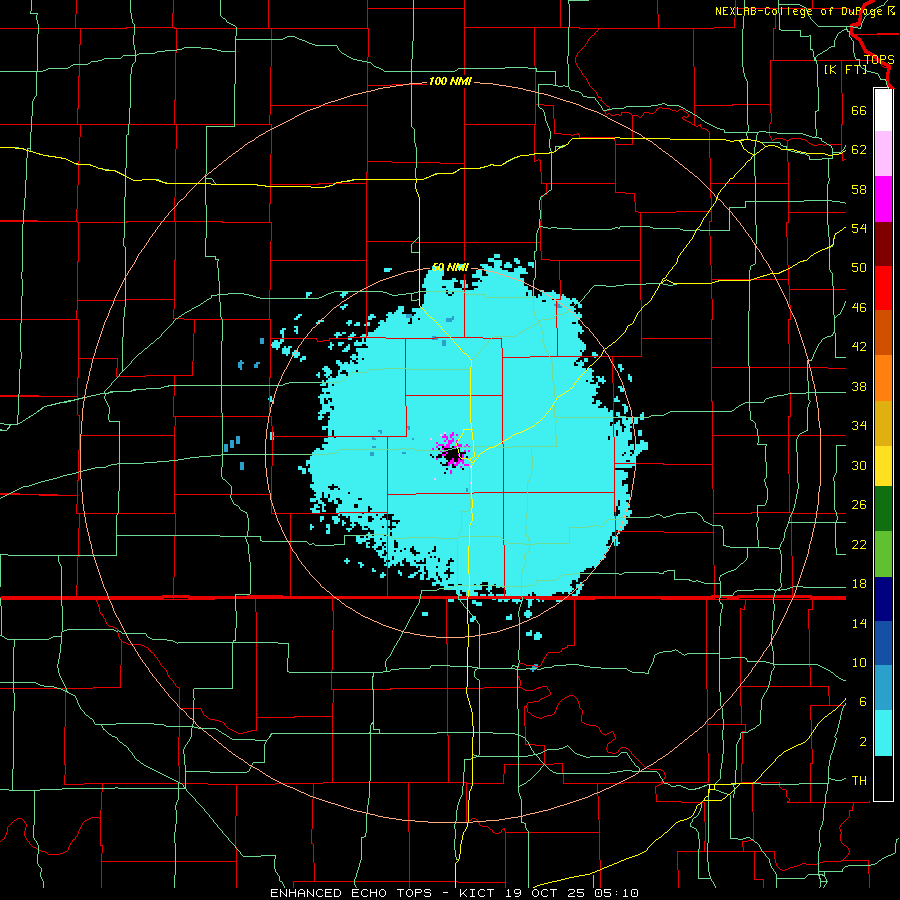Click the "30" legend value
Image resolution: width=900 pixels, height=900 pixels.
point(859,465)
